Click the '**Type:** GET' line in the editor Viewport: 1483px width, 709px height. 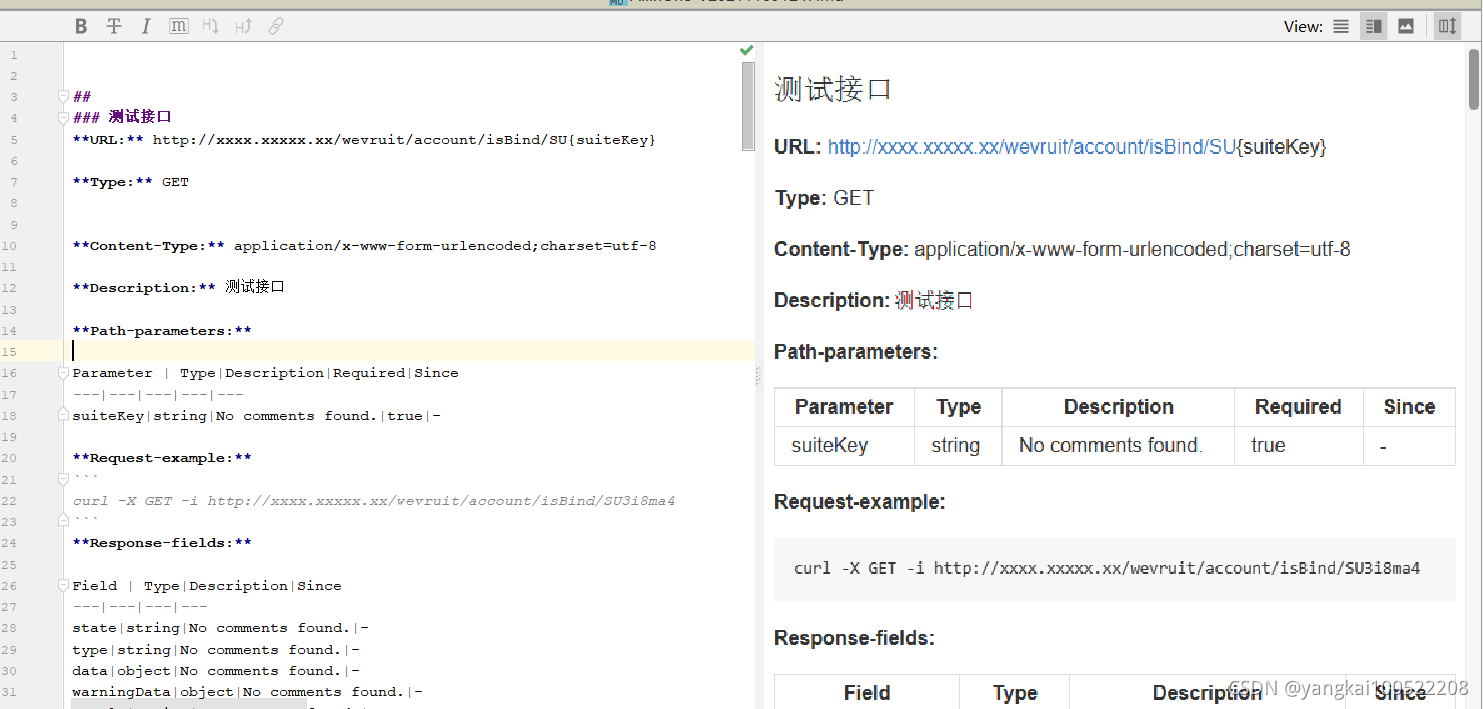click(131, 182)
